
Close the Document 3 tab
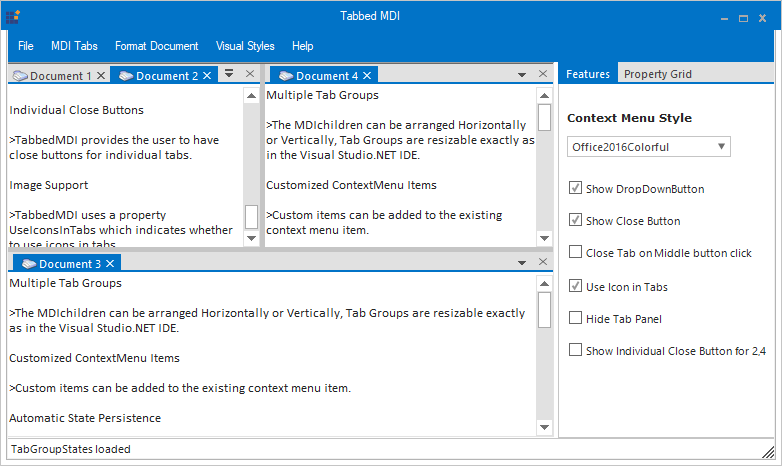coord(110,263)
